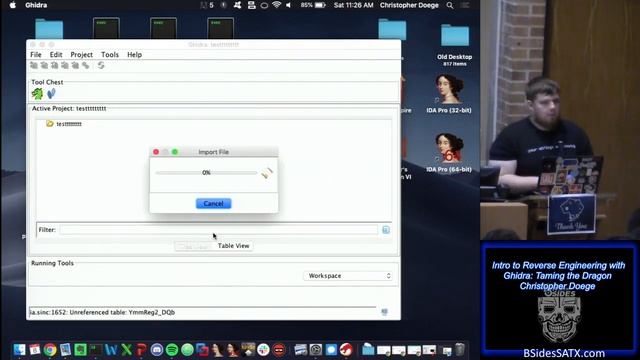Screen dimensions: 640x360
Task: Click the status icon beside the Unreferenced table message
Action: pyautogui.click(x=384, y=312)
